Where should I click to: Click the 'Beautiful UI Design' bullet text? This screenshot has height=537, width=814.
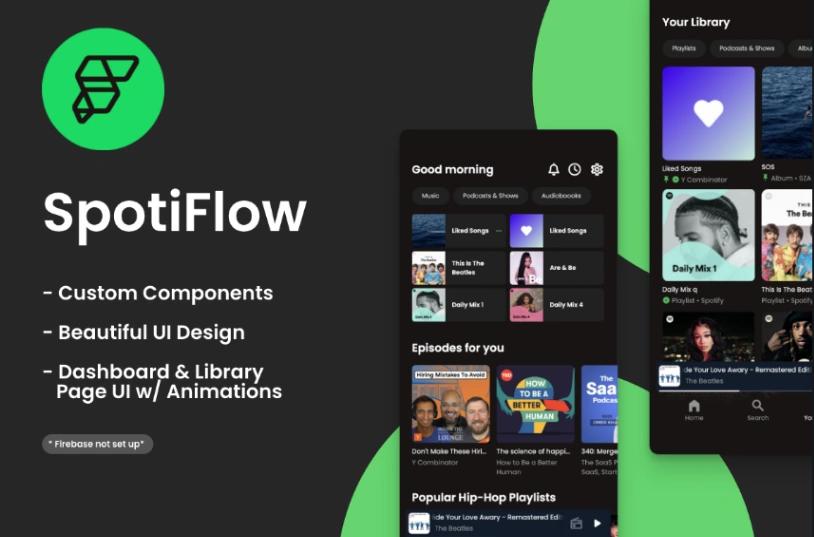151,332
